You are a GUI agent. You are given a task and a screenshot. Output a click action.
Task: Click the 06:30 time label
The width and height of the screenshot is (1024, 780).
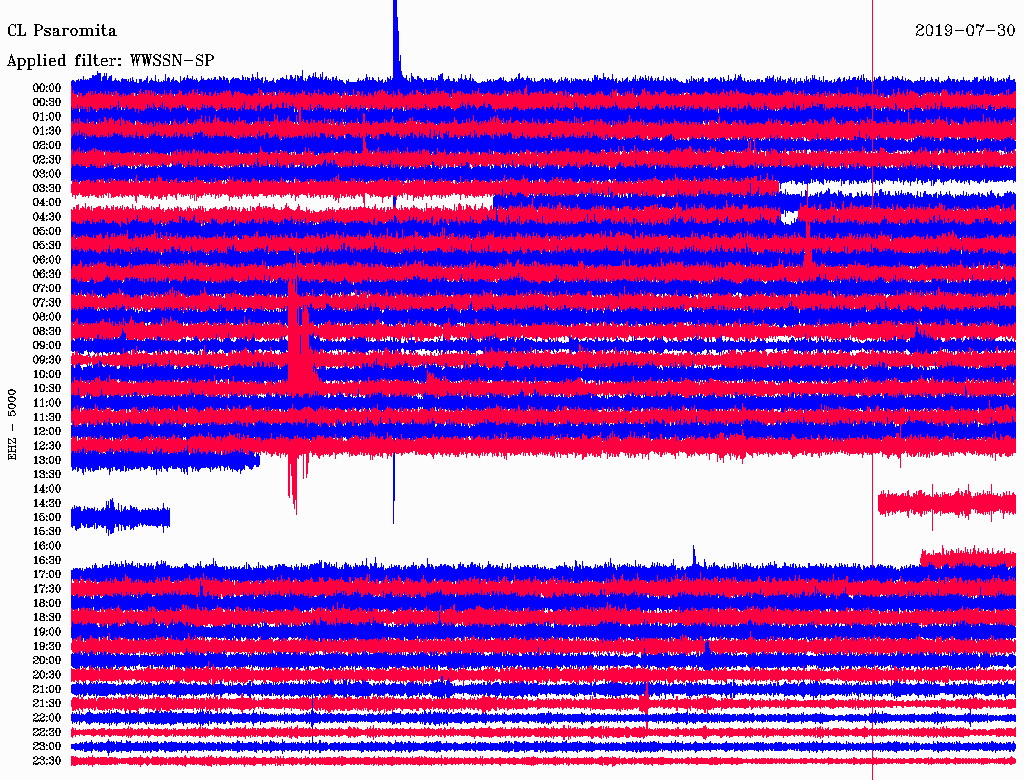[x=47, y=274]
